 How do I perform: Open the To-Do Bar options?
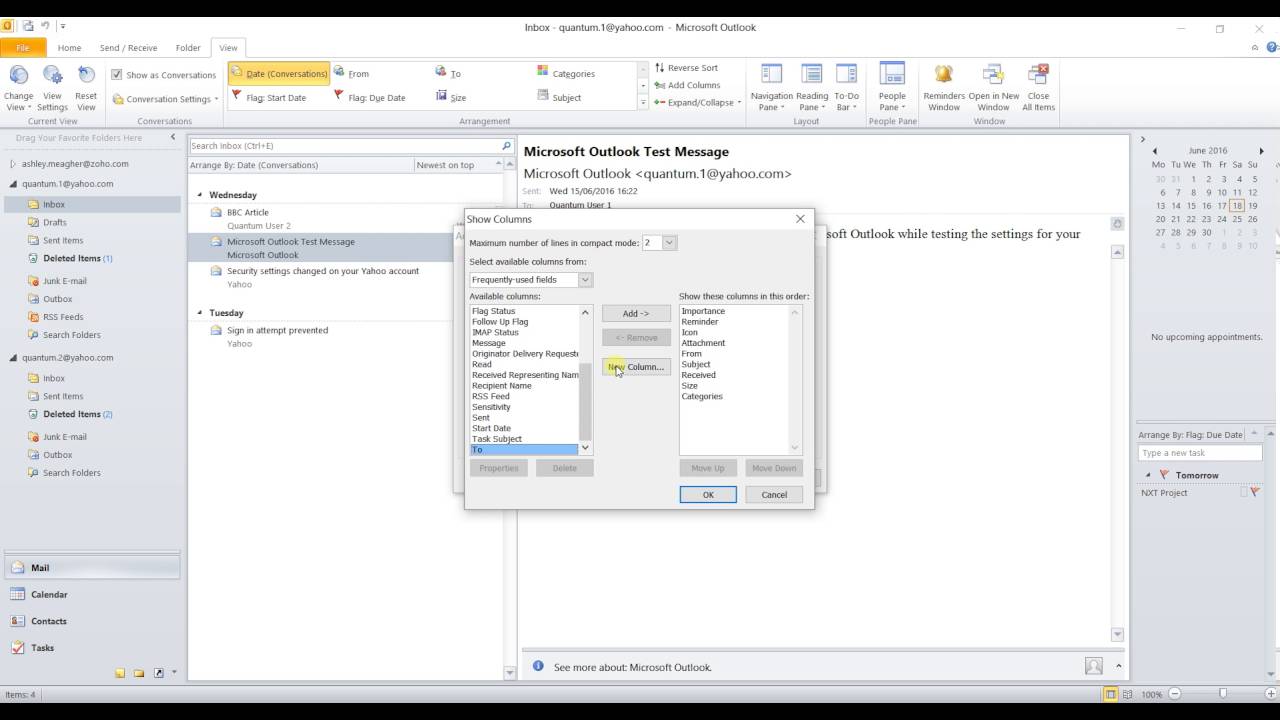[x=846, y=88]
